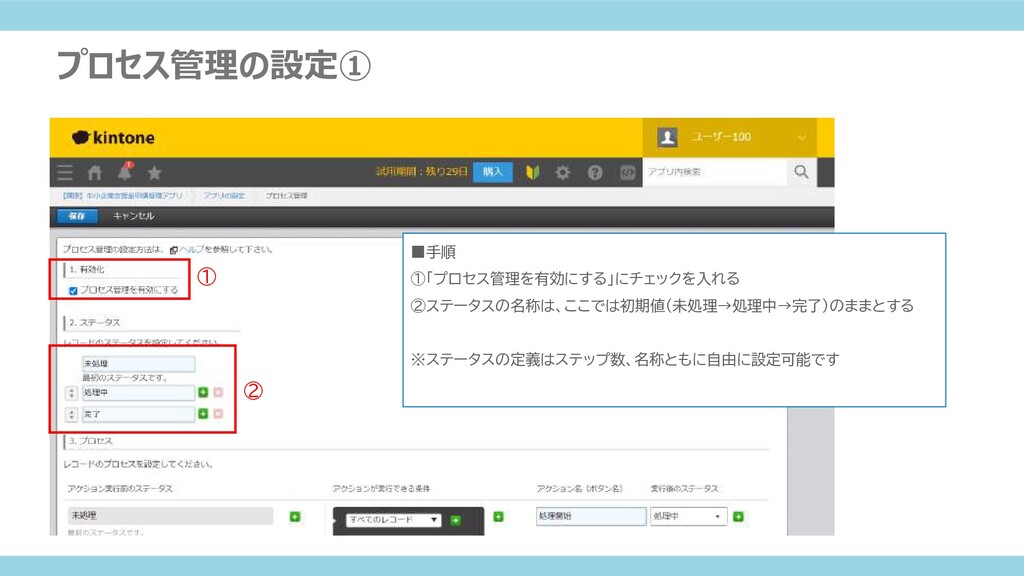Open the ヘルプ help link
The width and height of the screenshot is (1024, 576).
(191, 249)
